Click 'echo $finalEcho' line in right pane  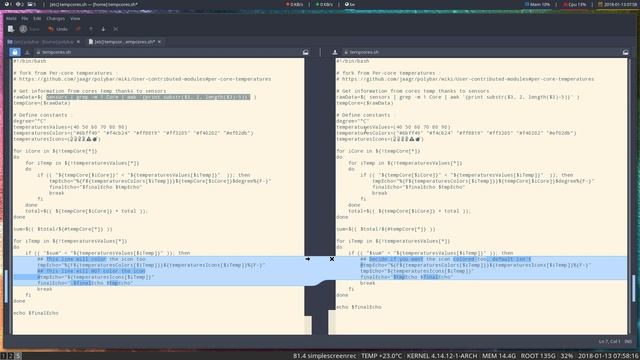point(359,307)
